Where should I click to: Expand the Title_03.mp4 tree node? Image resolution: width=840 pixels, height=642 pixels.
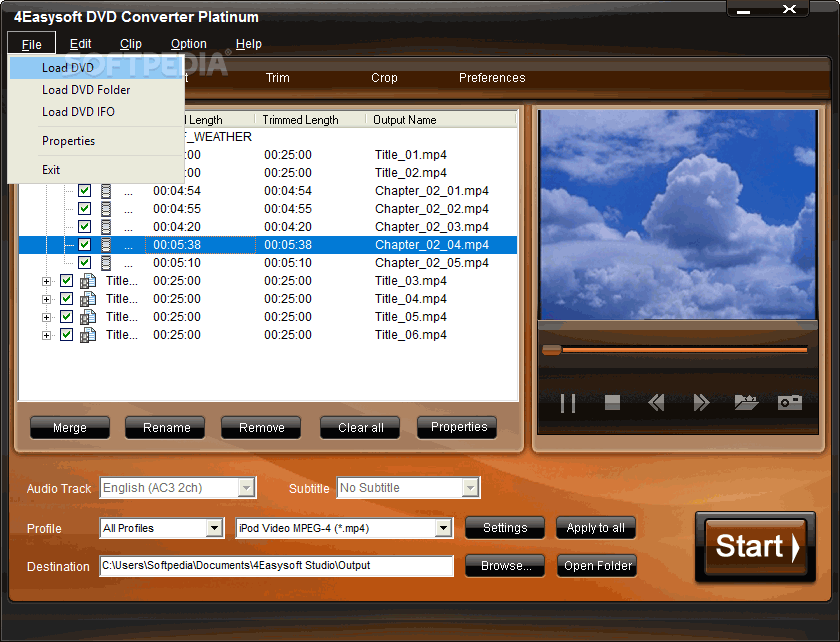pyautogui.click(x=47, y=281)
